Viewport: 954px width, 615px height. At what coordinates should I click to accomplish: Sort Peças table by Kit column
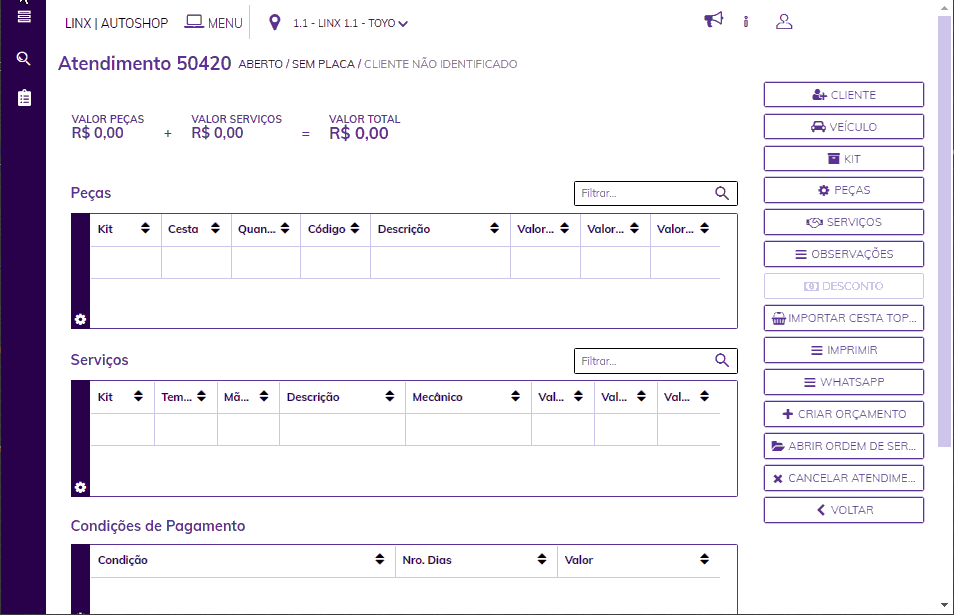point(145,228)
